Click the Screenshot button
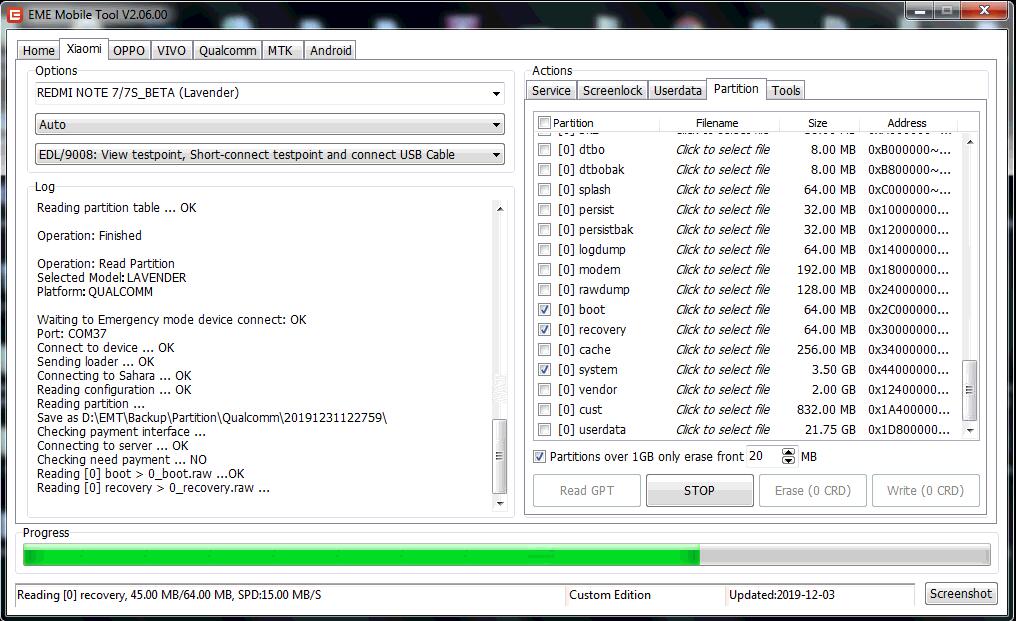1016x621 pixels. pyautogui.click(x=961, y=594)
